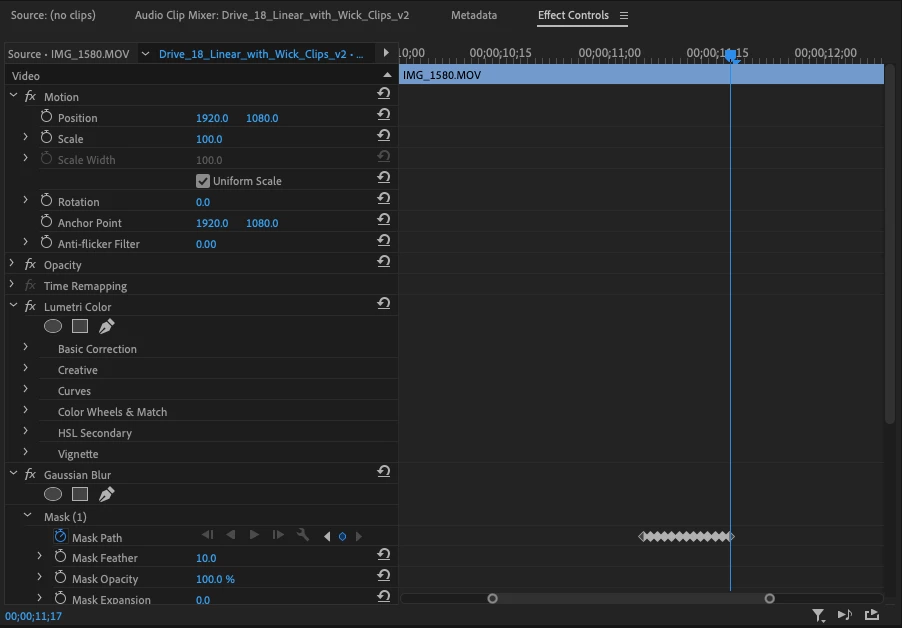Screen dimensions: 902x628
Task: Click the play only audio icon
Action: [x=844, y=615]
